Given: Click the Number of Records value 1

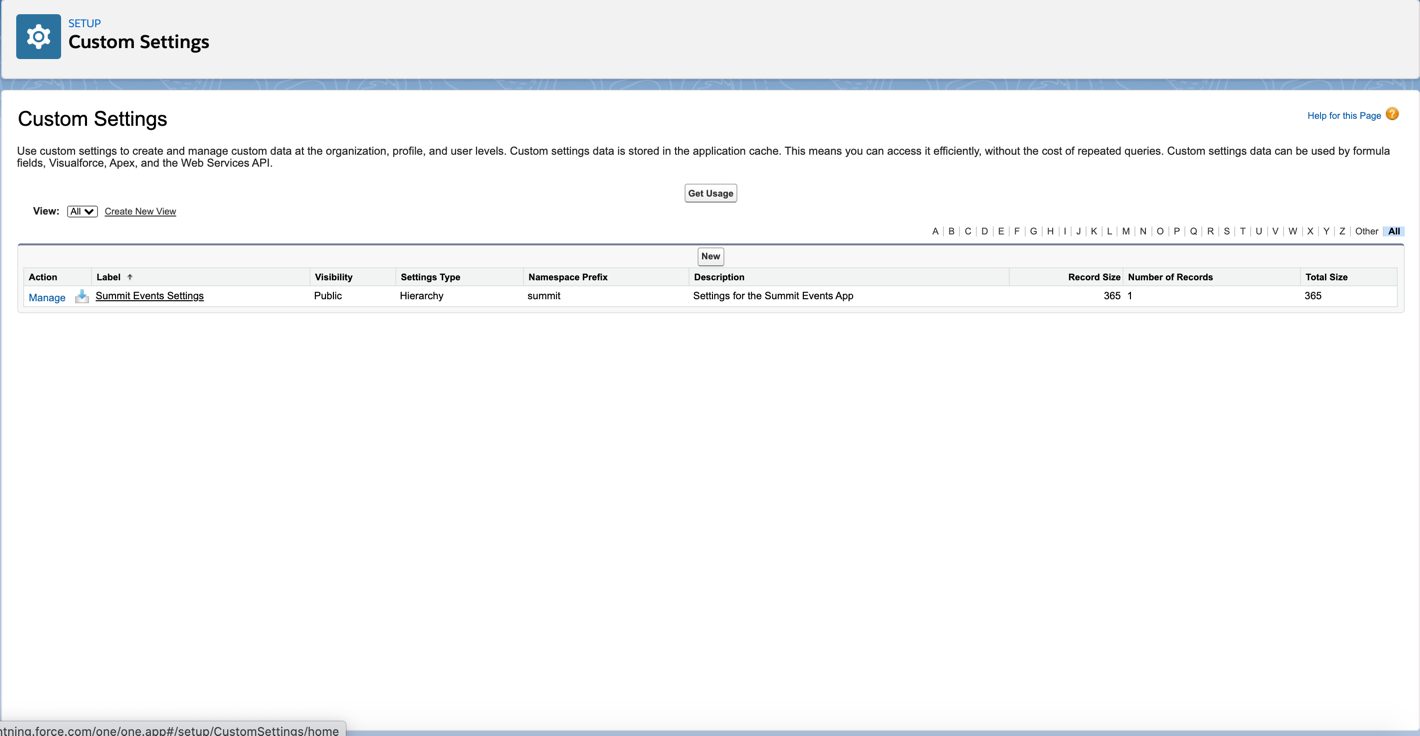Looking at the screenshot, I should pos(1130,296).
